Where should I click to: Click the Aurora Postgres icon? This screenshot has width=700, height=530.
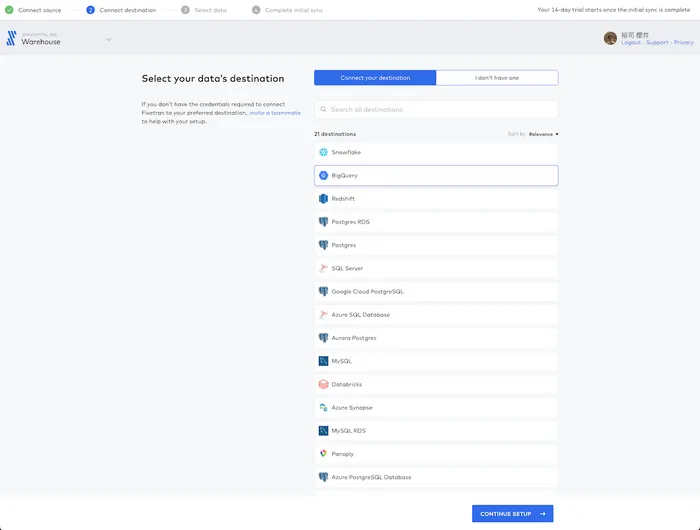point(323,338)
